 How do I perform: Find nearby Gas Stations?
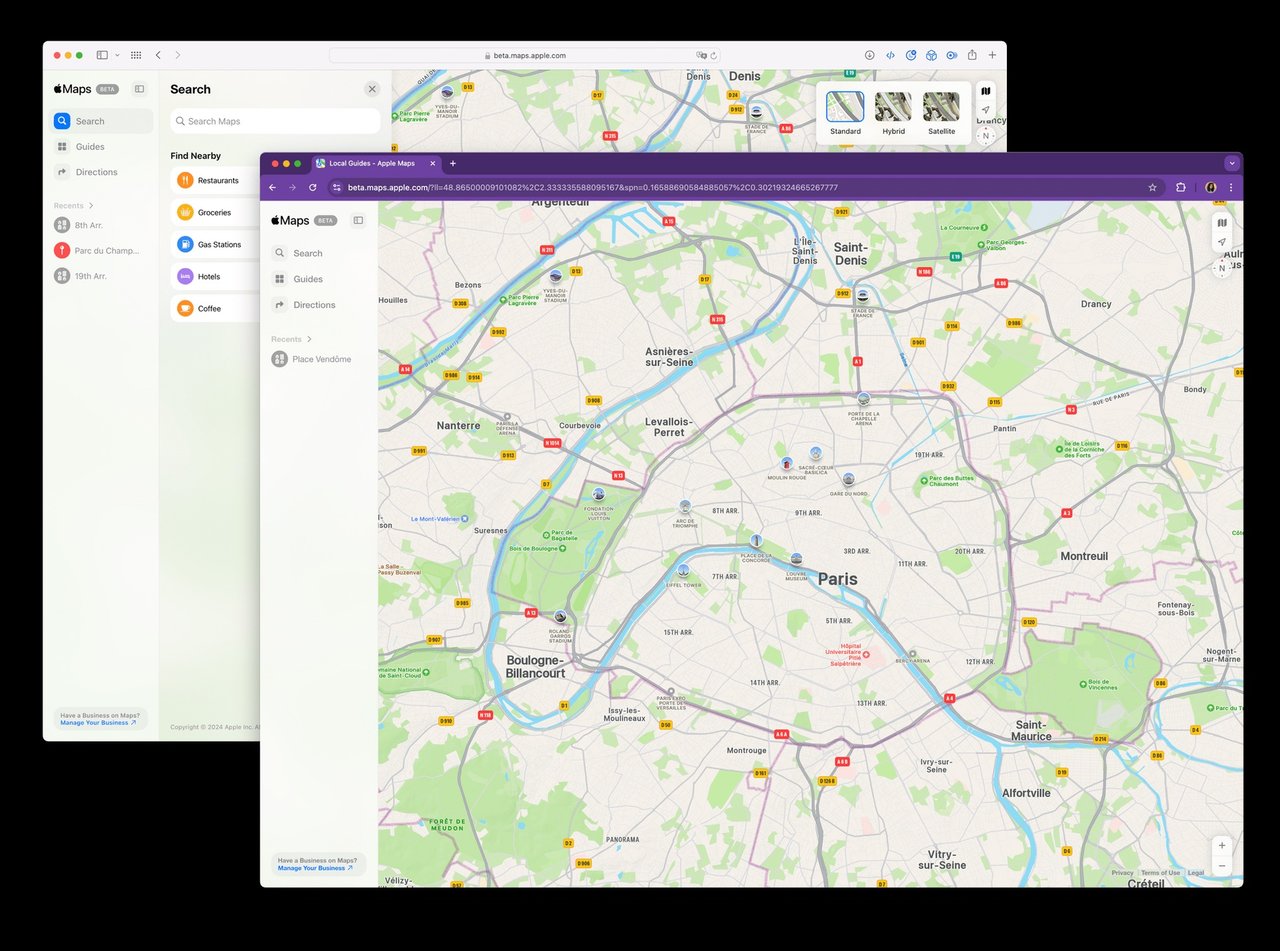[217, 245]
